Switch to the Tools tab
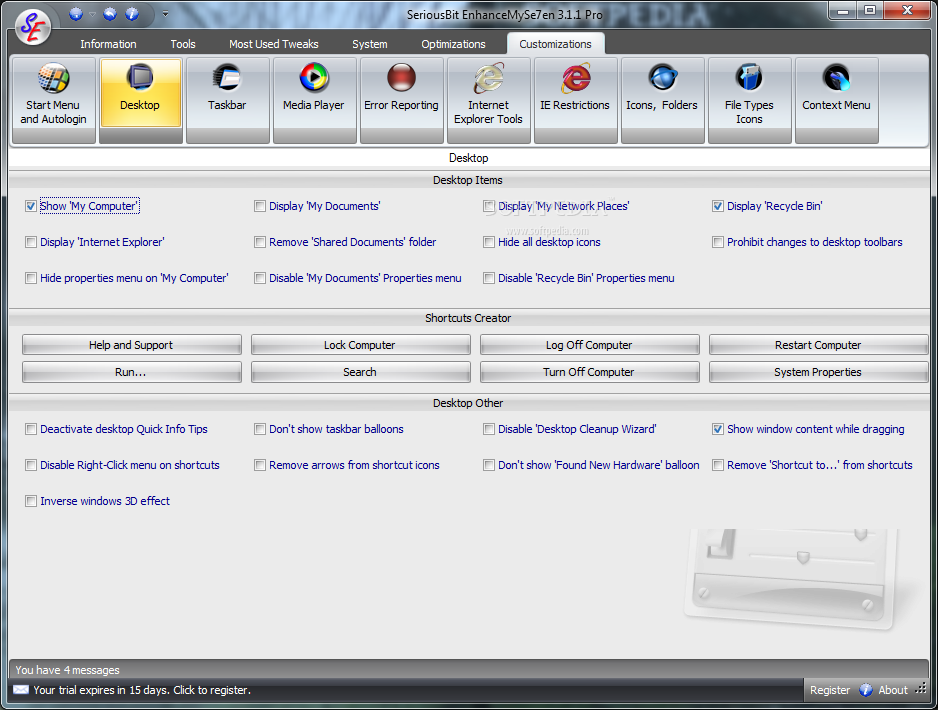The height and width of the screenshot is (710, 938). click(x=182, y=44)
